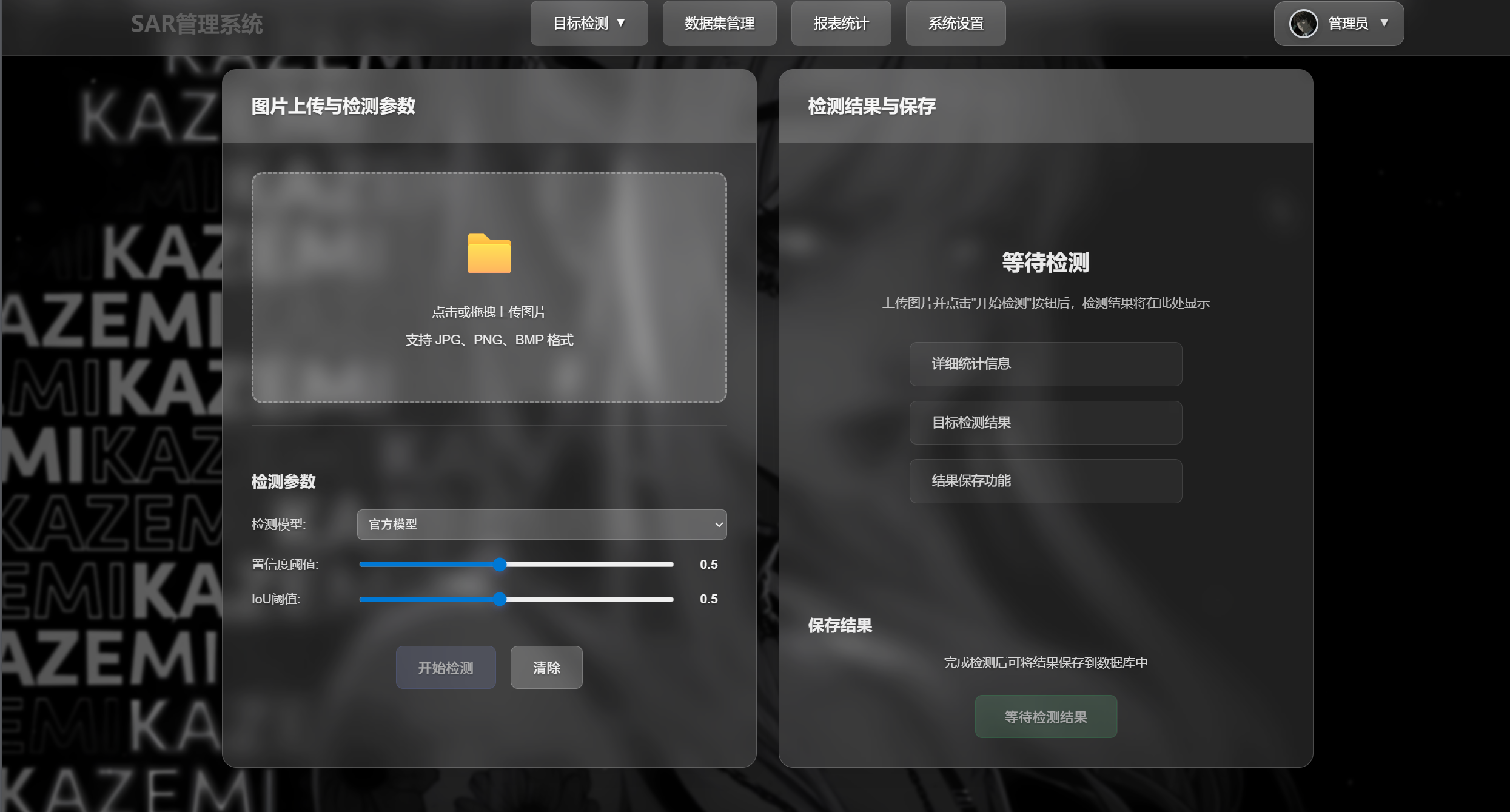Image resolution: width=1510 pixels, height=812 pixels.
Task: Click the 支持 JPG、PNG、BMP 格式 text
Action: [489, 340]
